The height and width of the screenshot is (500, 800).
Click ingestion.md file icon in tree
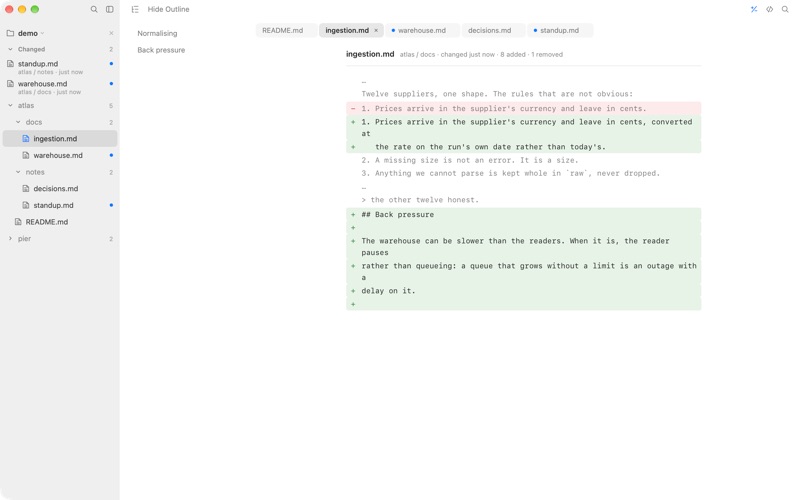(26, 139)
